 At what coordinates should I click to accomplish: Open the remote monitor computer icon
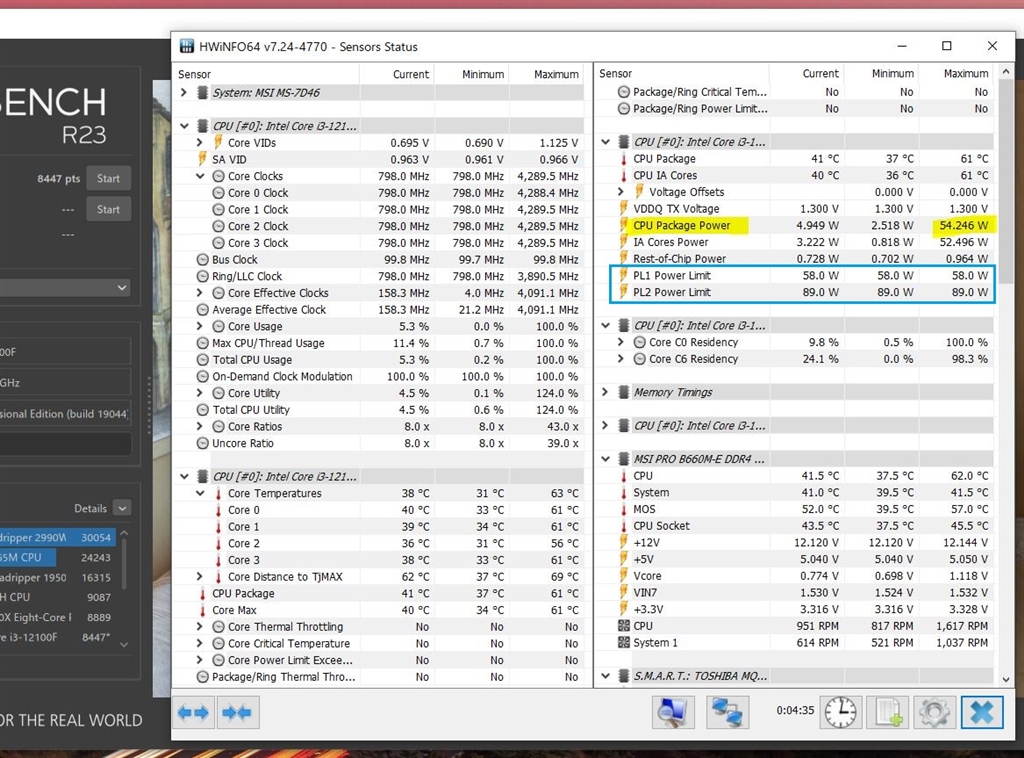click(x=673, y=712)
